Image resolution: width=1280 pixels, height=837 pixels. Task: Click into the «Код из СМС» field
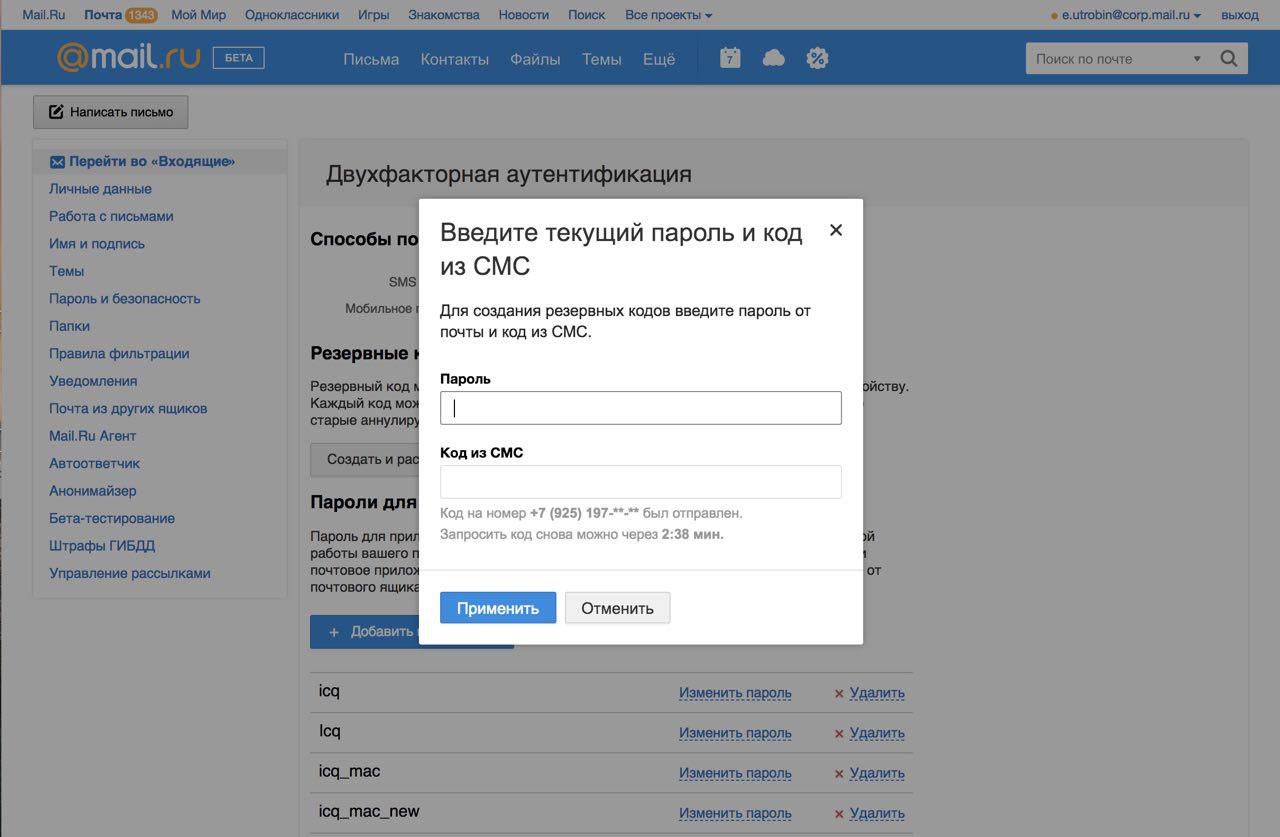[640, 482]
